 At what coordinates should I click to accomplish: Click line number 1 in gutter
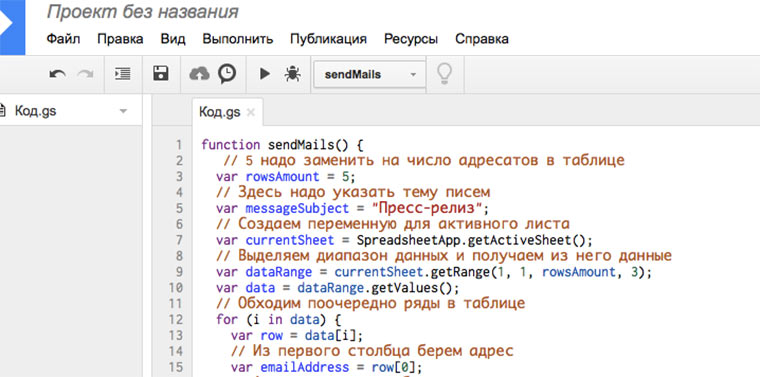[x=179, y=145]
